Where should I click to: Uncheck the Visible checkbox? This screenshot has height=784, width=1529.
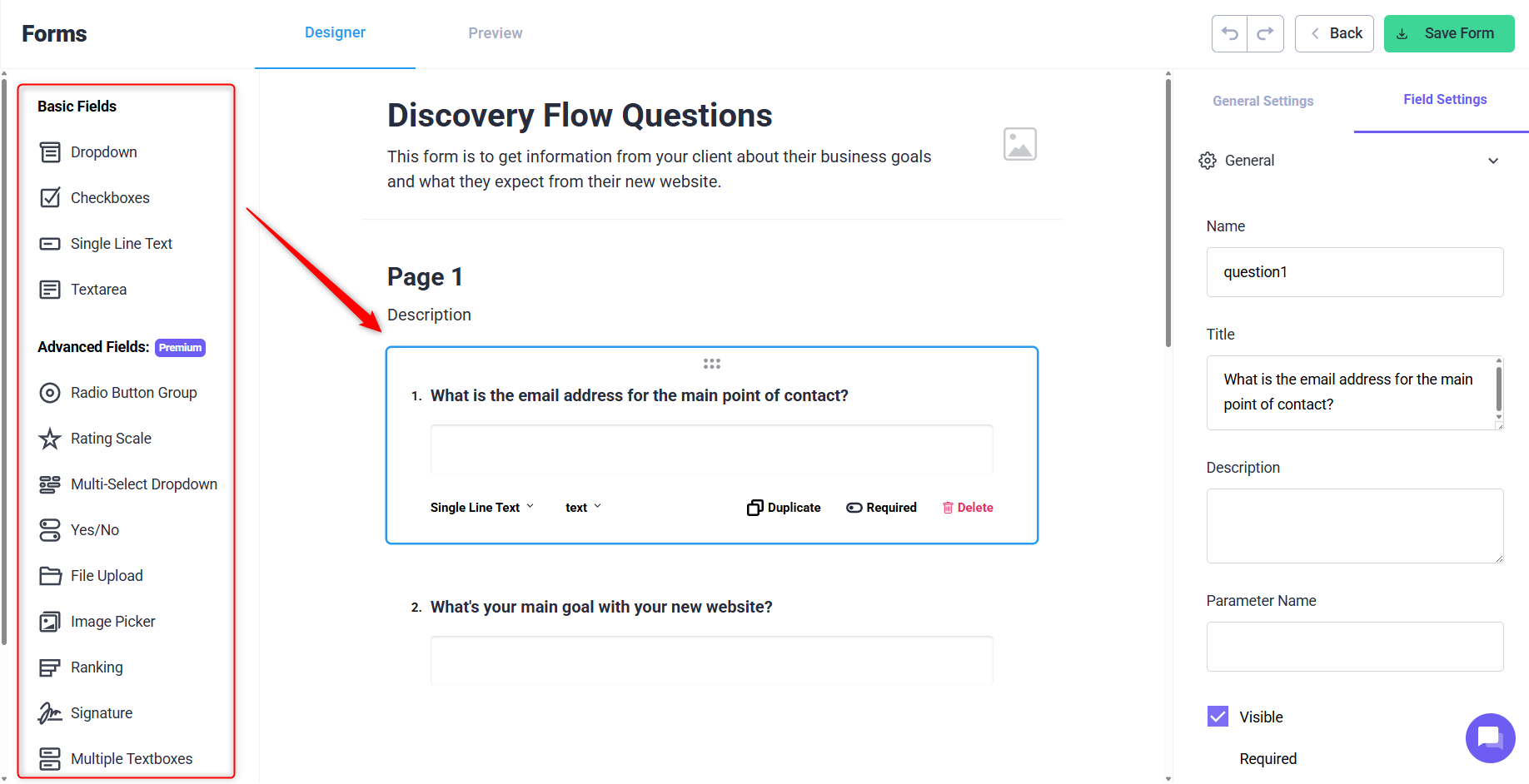(x=1218, y=717)
